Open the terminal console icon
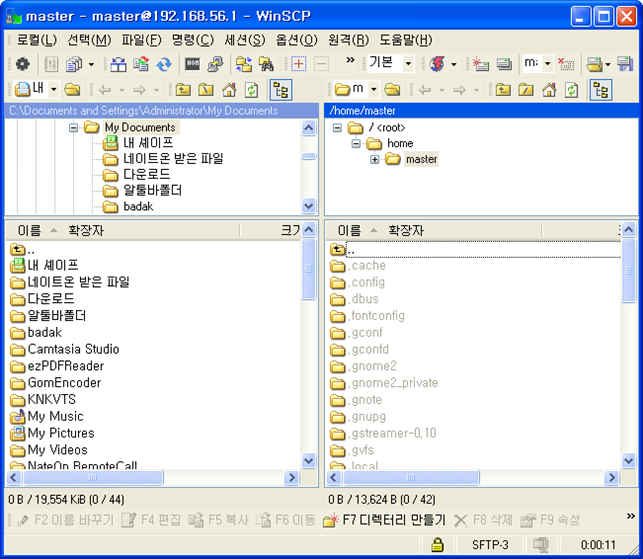Image resolution: width=643 pixels, height=559 pixels. point(192,64)
